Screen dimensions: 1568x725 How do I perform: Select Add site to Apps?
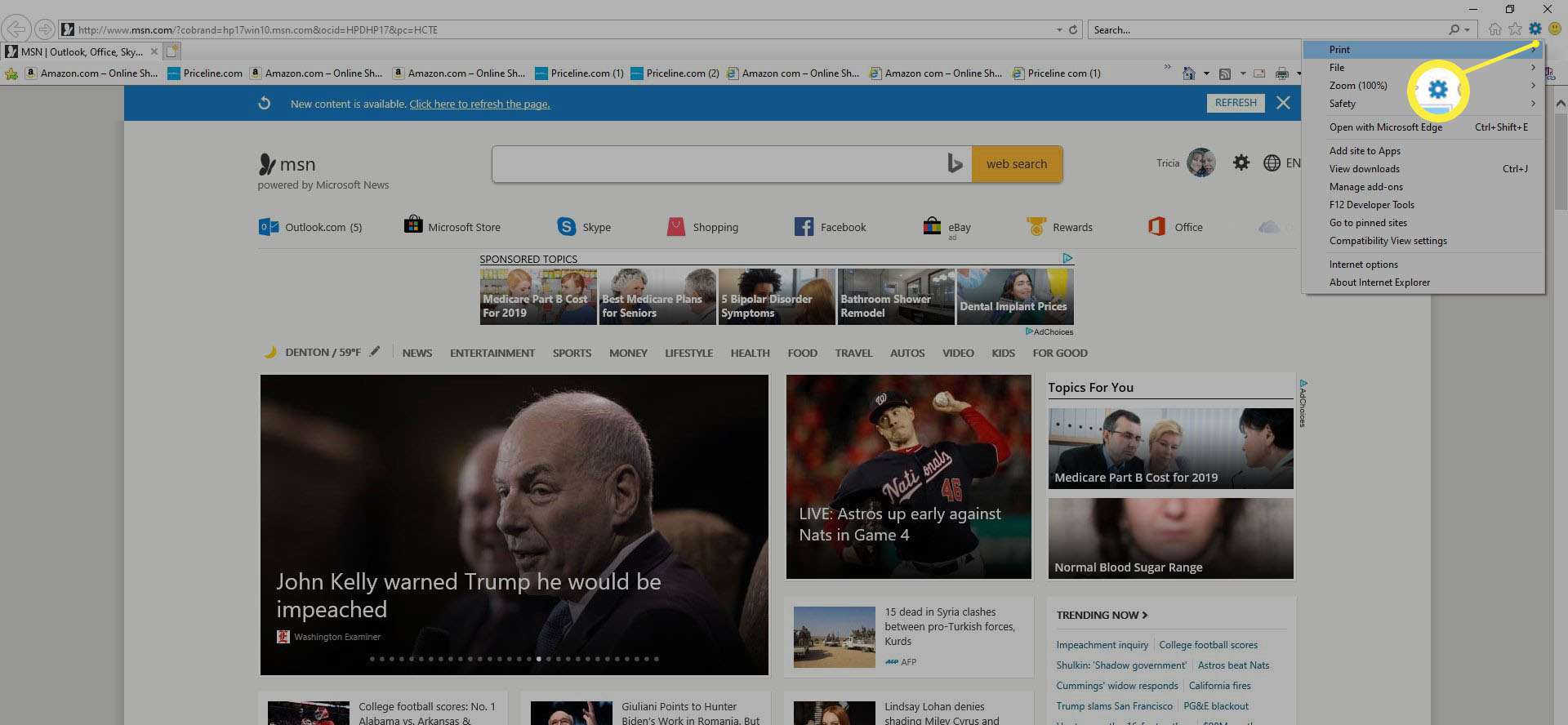pyautogui.click(x=1423, y=150)
